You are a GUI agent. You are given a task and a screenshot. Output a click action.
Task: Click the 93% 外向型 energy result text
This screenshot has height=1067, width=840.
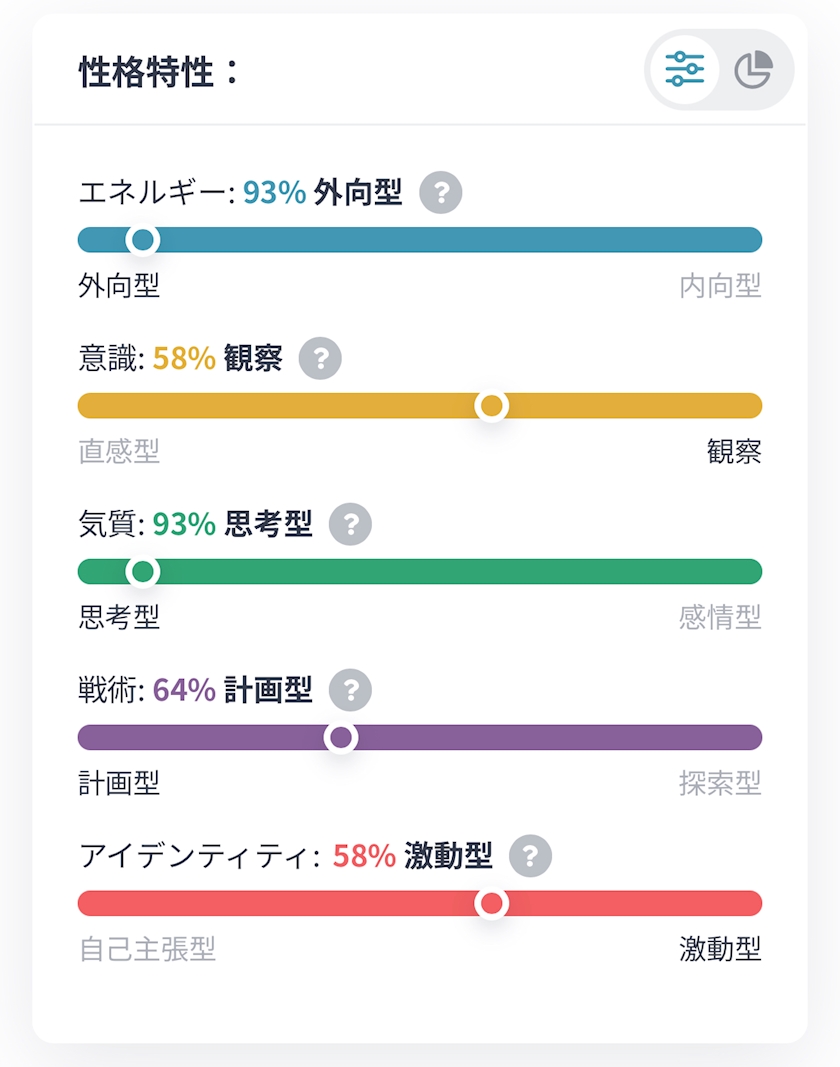coord(323,193)
